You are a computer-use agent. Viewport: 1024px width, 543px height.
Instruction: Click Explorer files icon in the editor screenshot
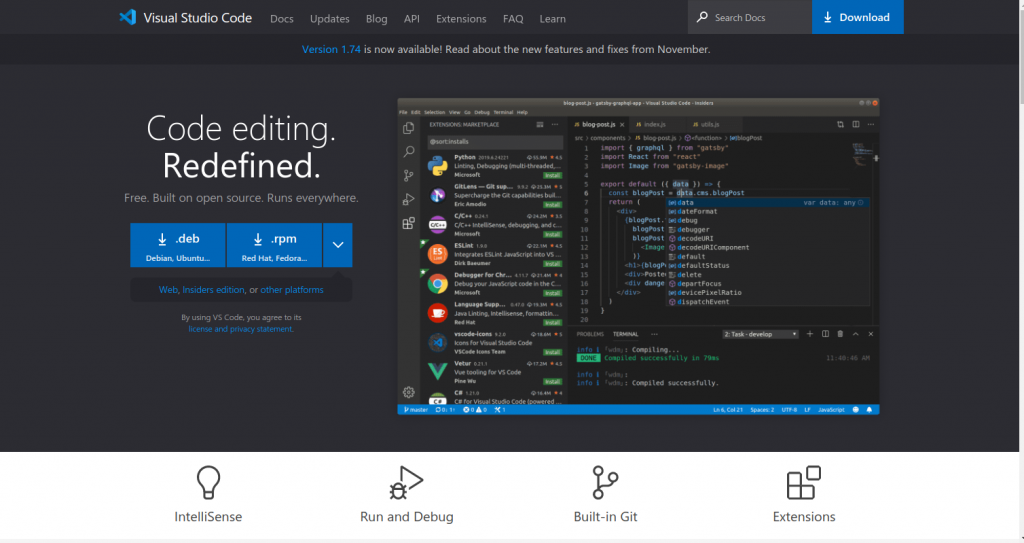point(409,128)
